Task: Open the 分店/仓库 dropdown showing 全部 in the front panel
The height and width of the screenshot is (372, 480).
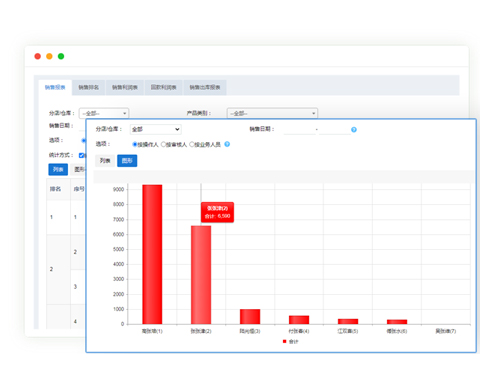Action: coord(156,129)
